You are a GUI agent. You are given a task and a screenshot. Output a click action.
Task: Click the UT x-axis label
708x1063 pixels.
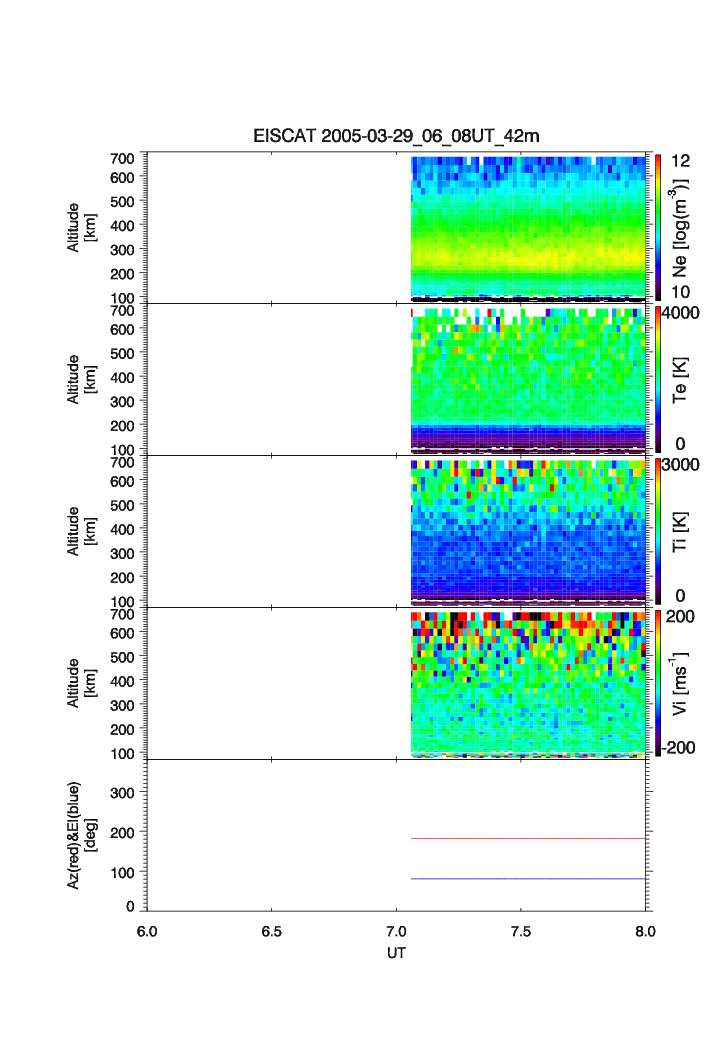[396, 953]
